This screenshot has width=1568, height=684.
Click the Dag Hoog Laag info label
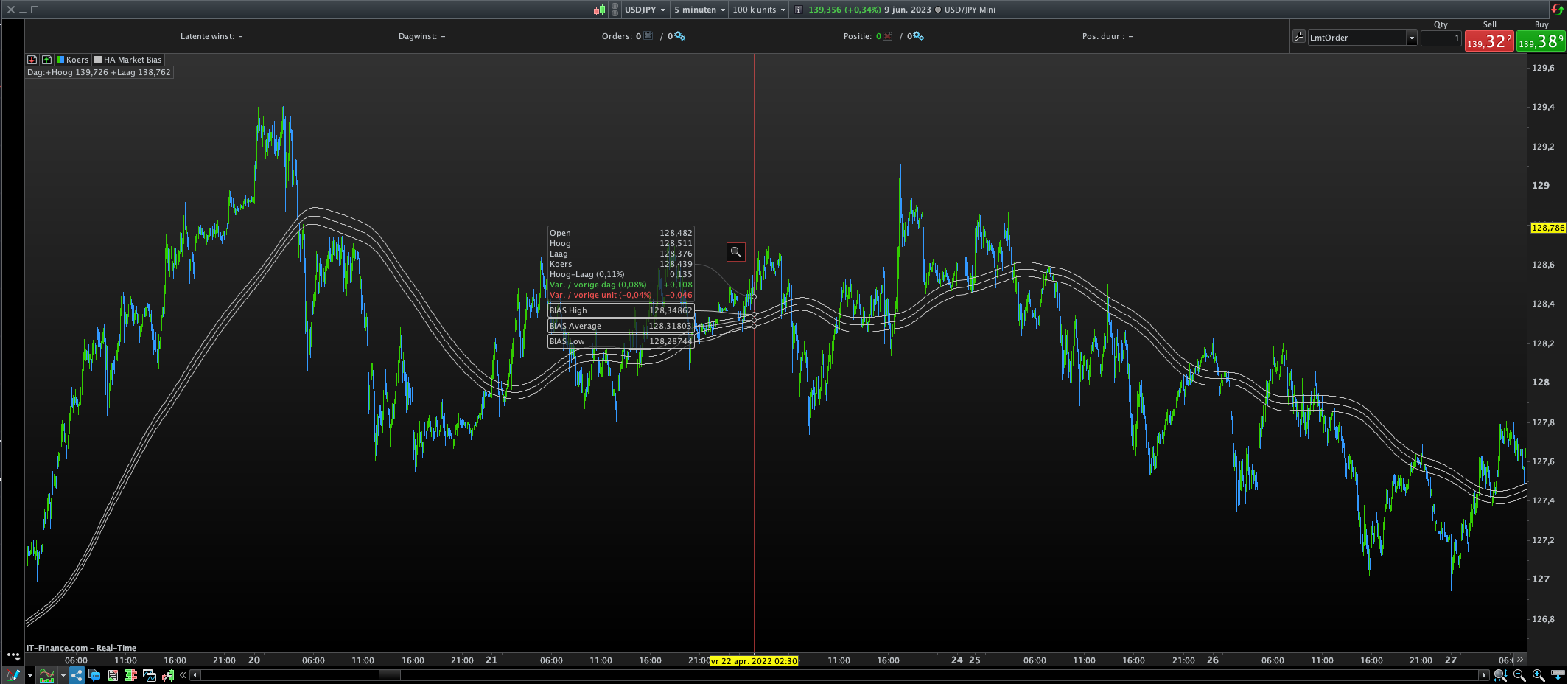click(99, 72)
